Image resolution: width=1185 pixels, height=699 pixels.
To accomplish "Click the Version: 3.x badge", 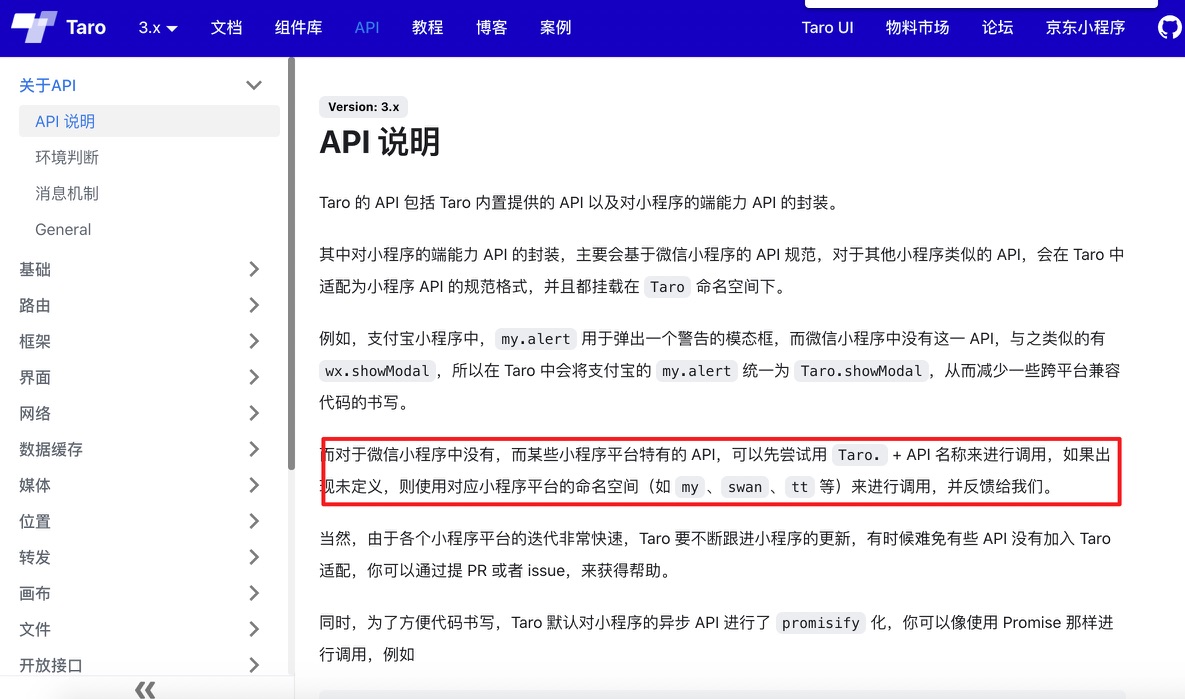I will (x=364, y=107).
